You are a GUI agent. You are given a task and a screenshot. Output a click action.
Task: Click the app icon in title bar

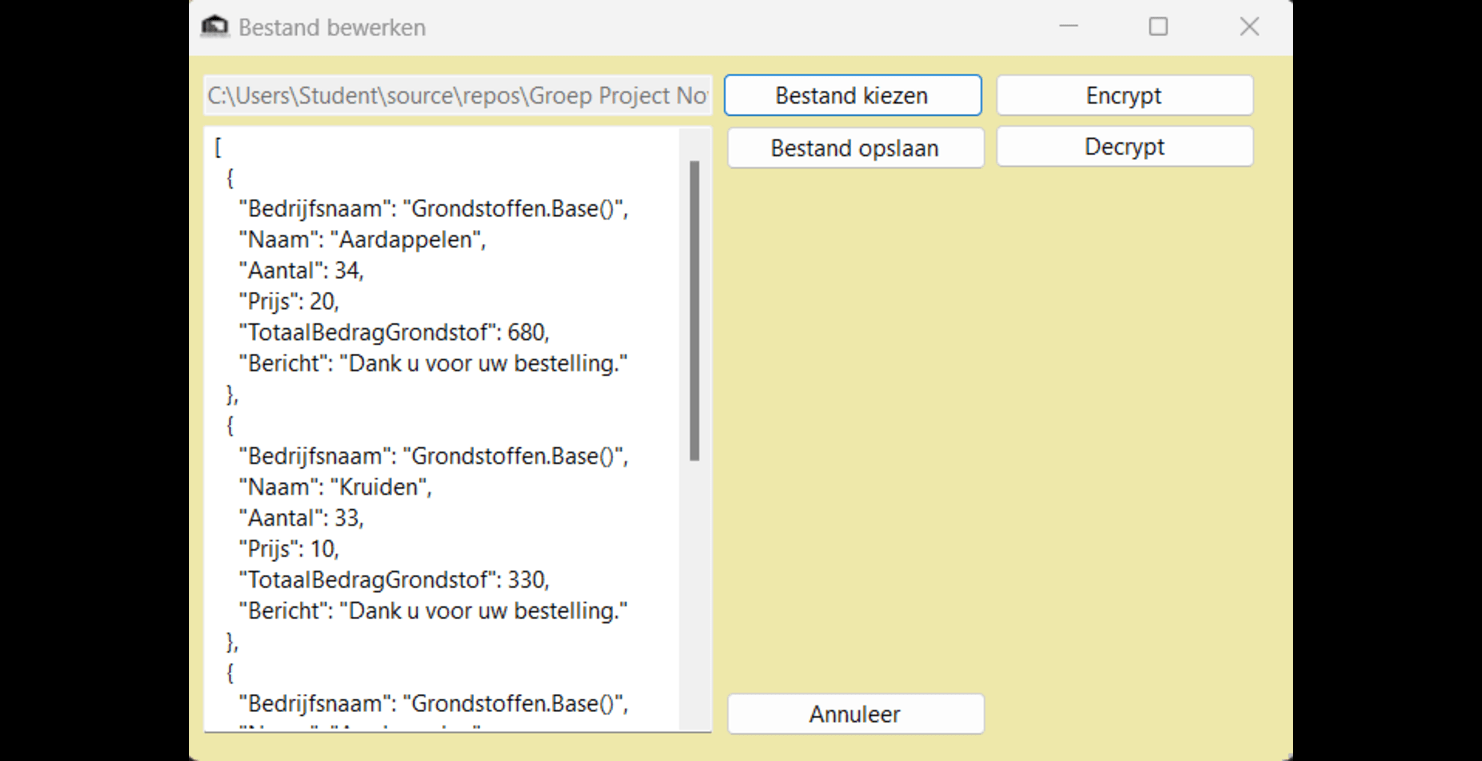click(x=215, y=27)
